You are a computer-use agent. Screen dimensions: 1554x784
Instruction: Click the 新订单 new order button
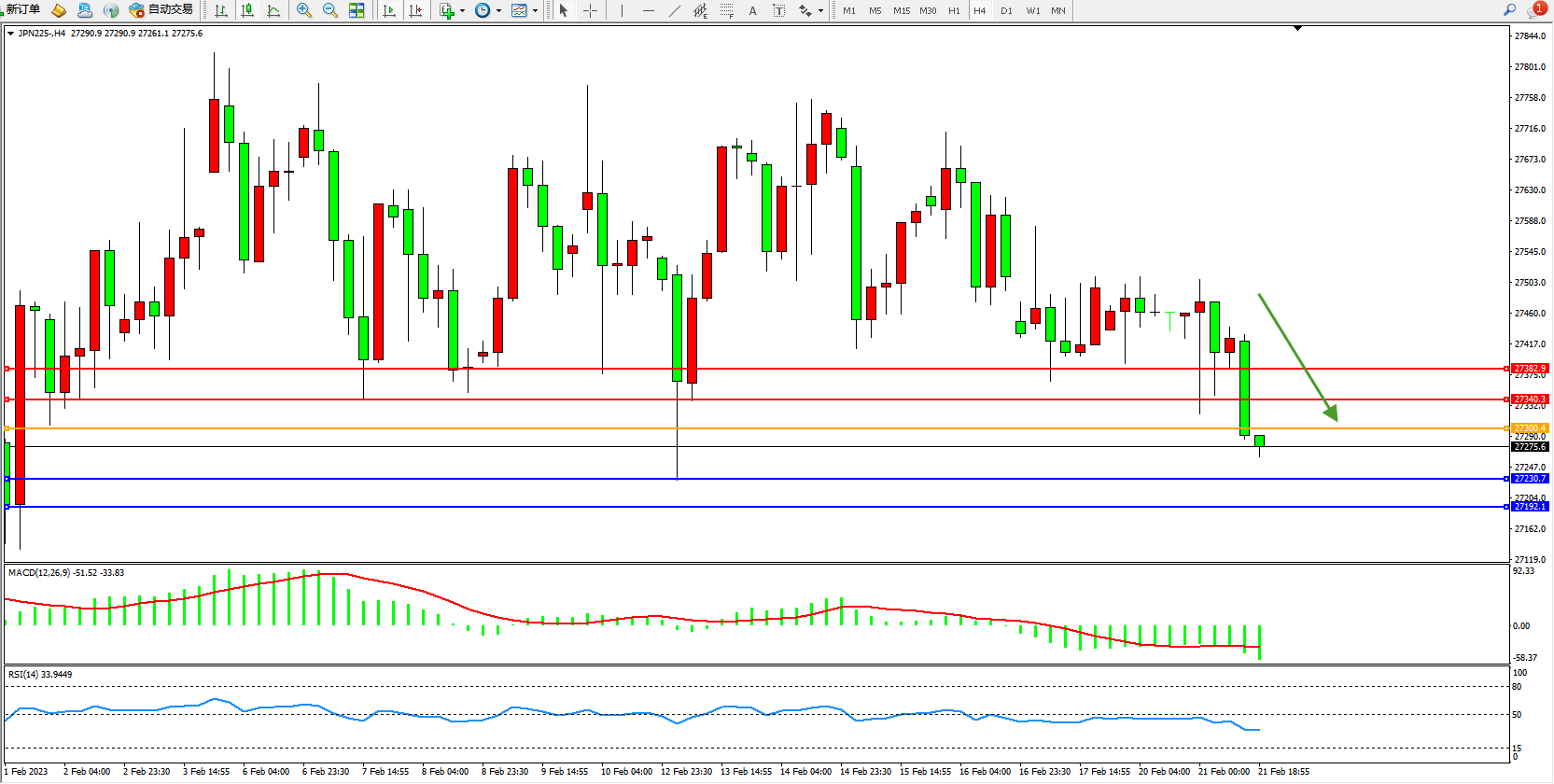(x=22, y=10)
